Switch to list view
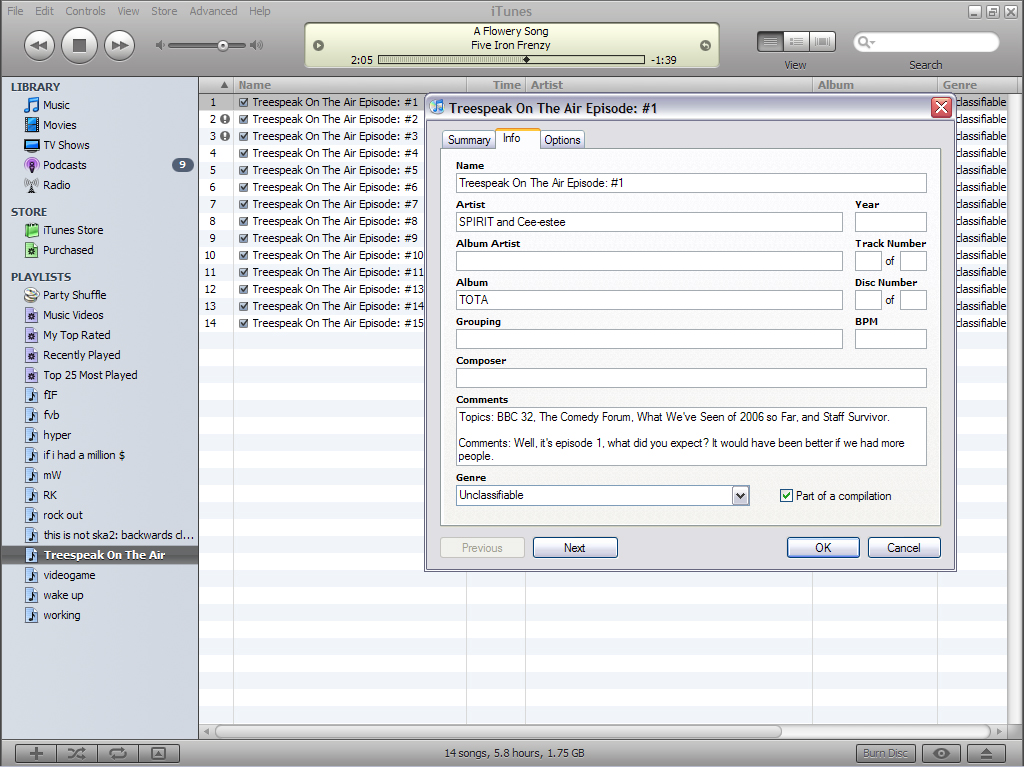This screenshot has width=1024, height=768. tap(770, 42)
